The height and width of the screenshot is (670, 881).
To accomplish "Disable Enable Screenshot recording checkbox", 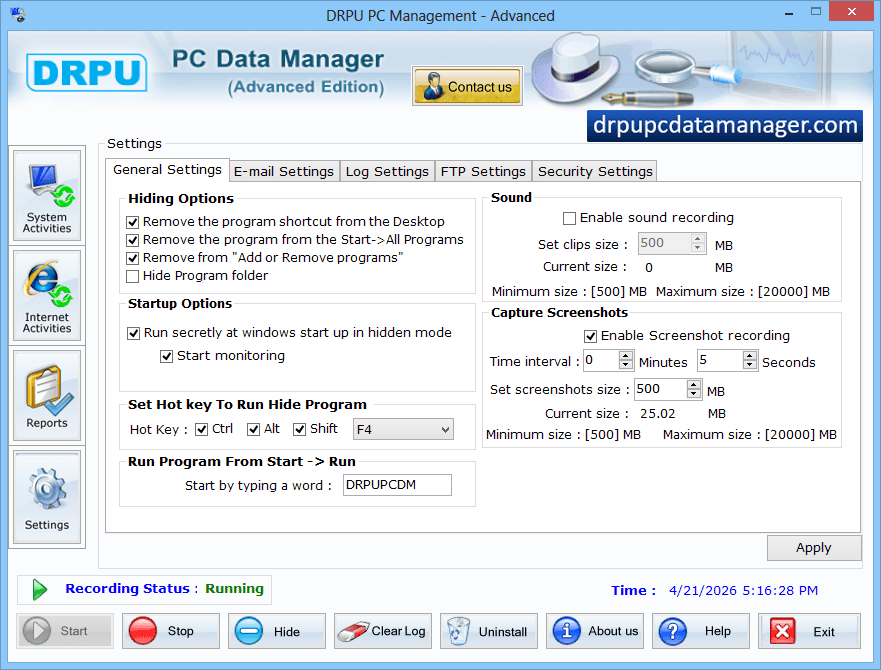I will (x=590, y=336).
